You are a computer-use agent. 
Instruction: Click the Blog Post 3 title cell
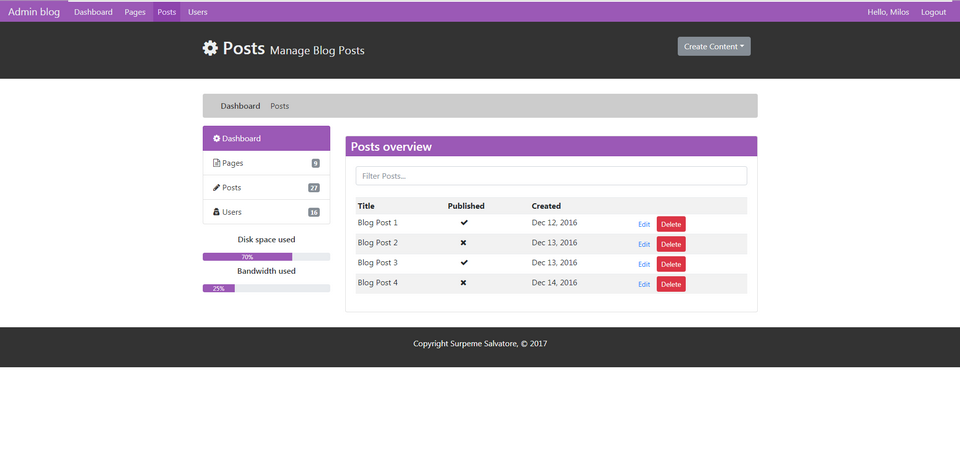pyautogui.click(x=378, y=263)
